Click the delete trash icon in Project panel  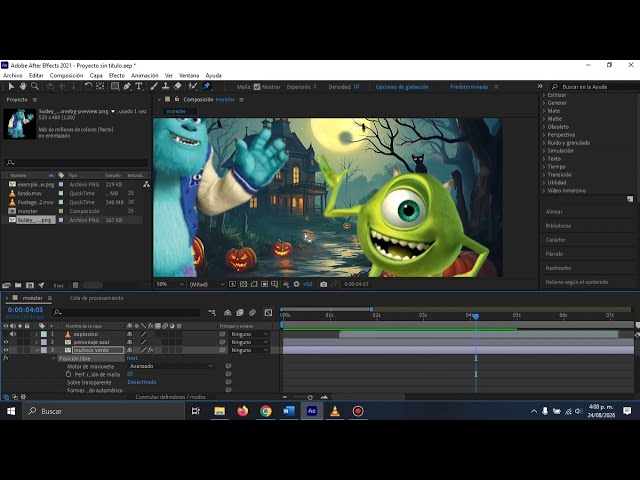[76, 285]
